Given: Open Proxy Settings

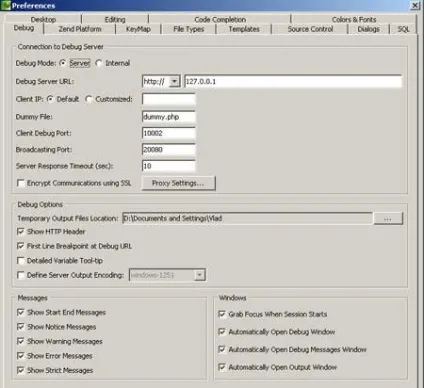Looking at the screenshot, I should tap(178, 183).
